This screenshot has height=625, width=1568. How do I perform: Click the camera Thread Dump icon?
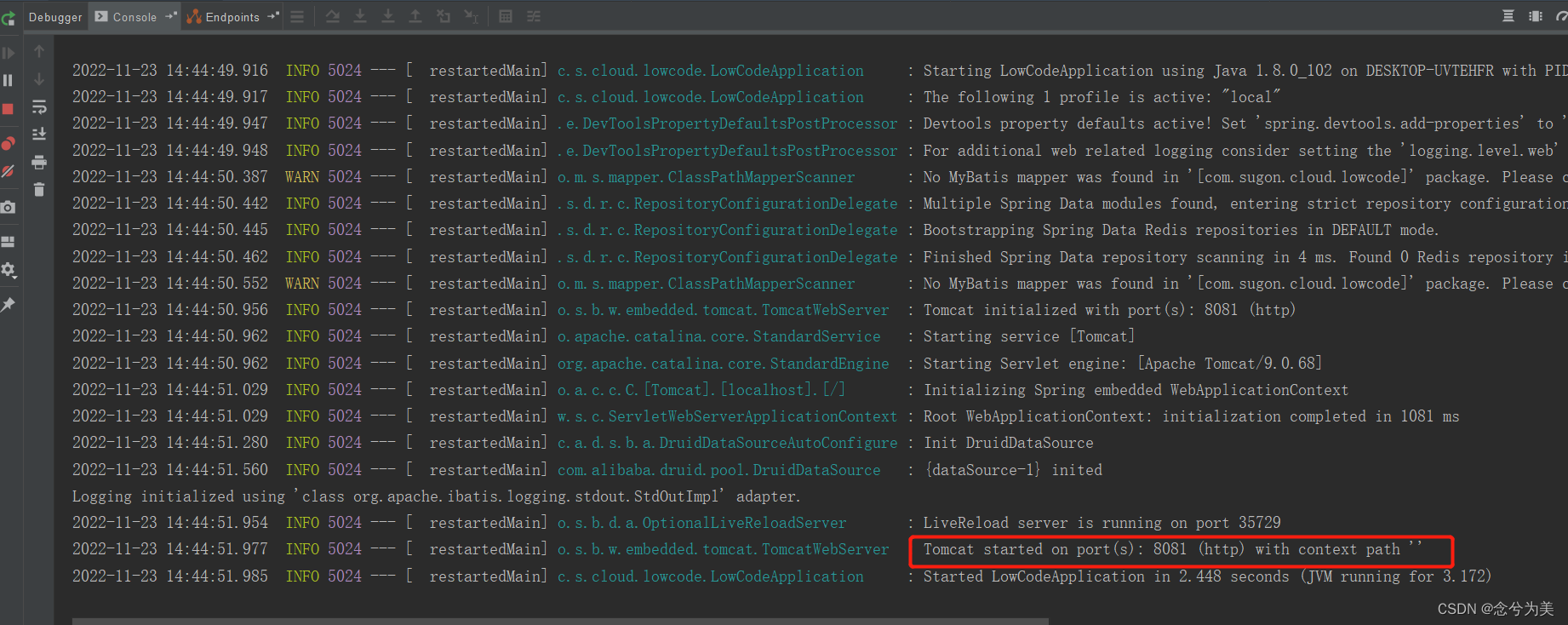[x=9, y=207]
